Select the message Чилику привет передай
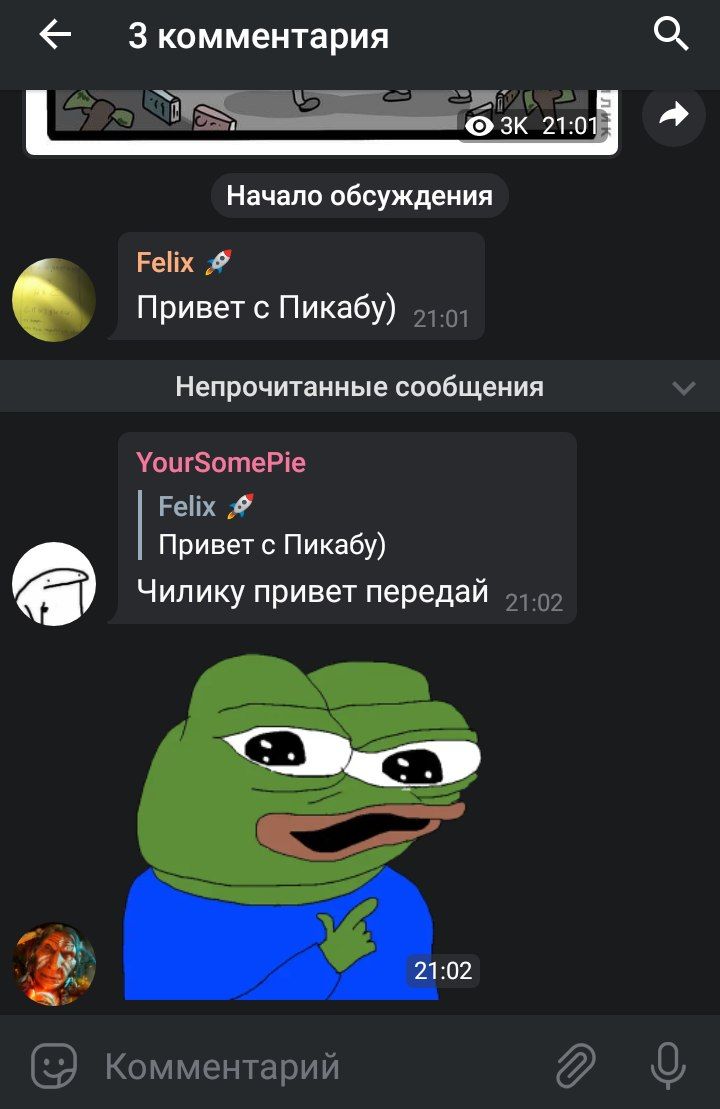The image size is (720, 1109). pyautogui.click(x=313, y=591)
